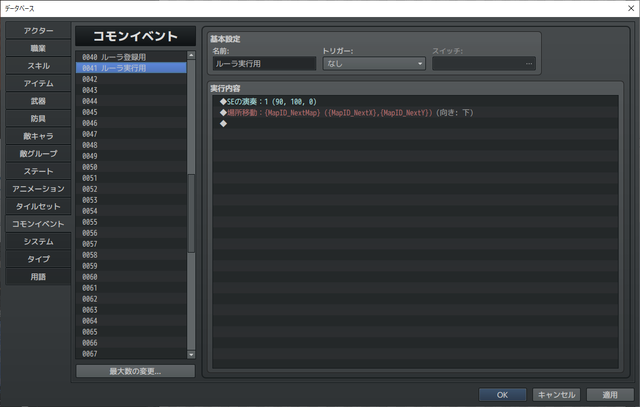The width and height of the screenshot is (640, 407).
Task: Select empty common event 0046
Action: tap(131, 123)
